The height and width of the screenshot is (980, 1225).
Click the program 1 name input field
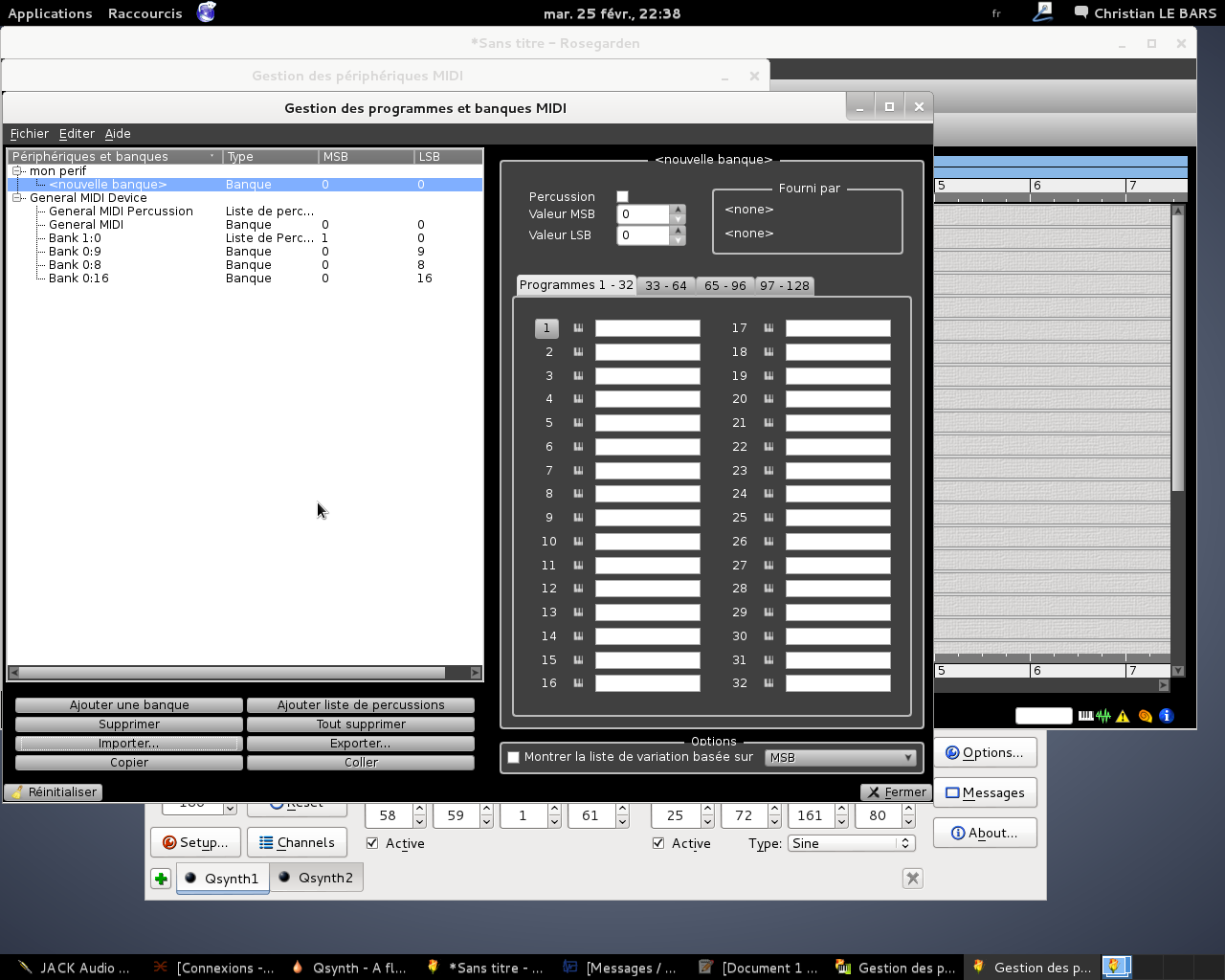tap(647, 328)
